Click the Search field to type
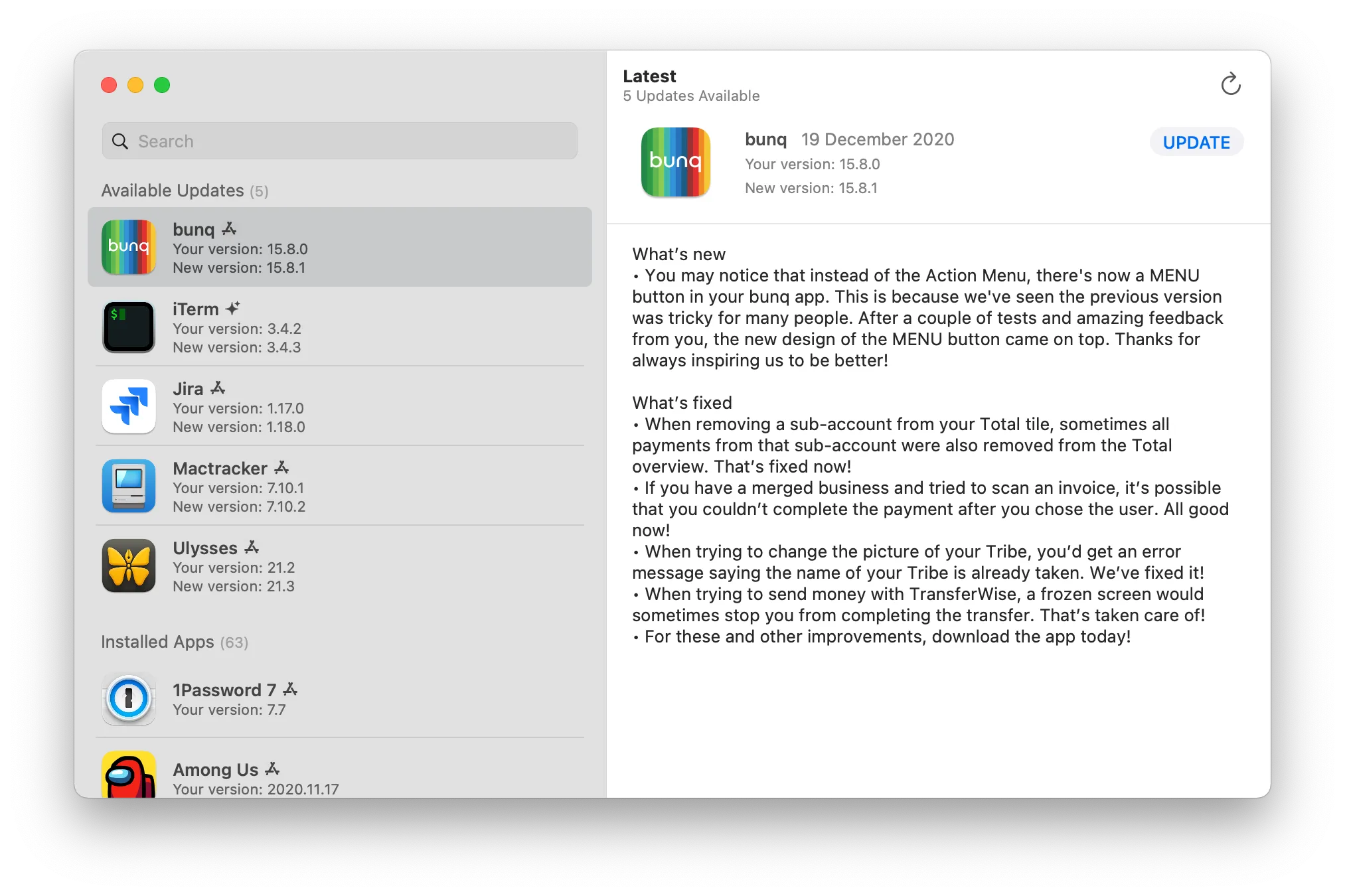 click(341, 140)
